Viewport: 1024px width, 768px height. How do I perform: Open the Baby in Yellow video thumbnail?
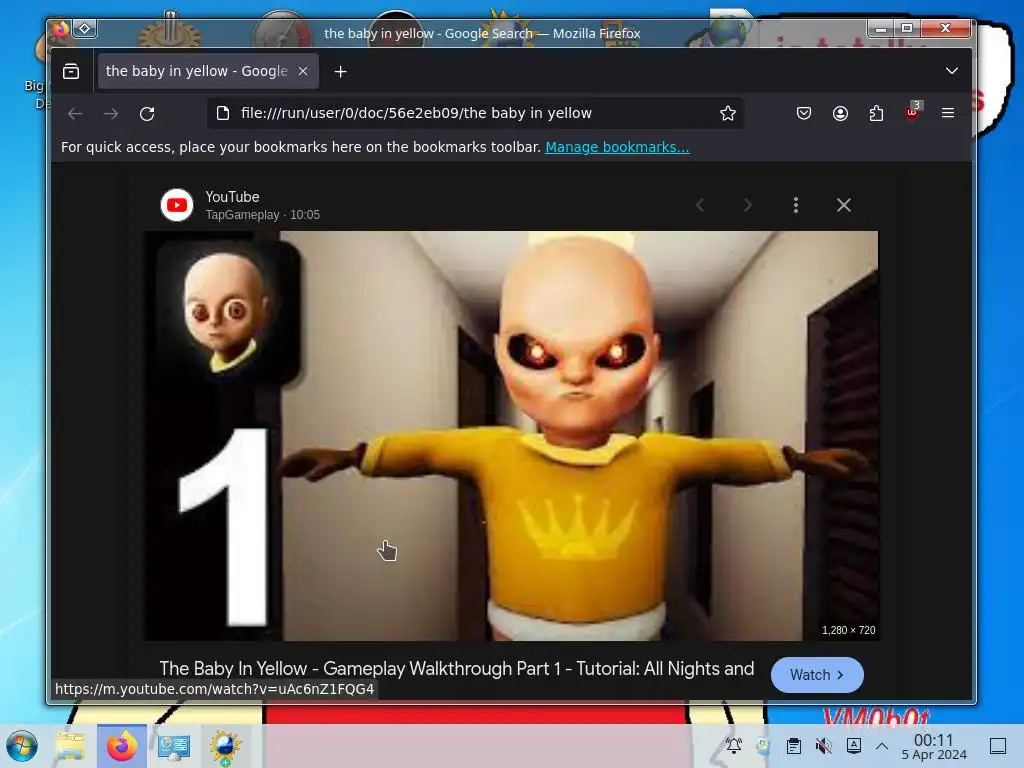511,436
